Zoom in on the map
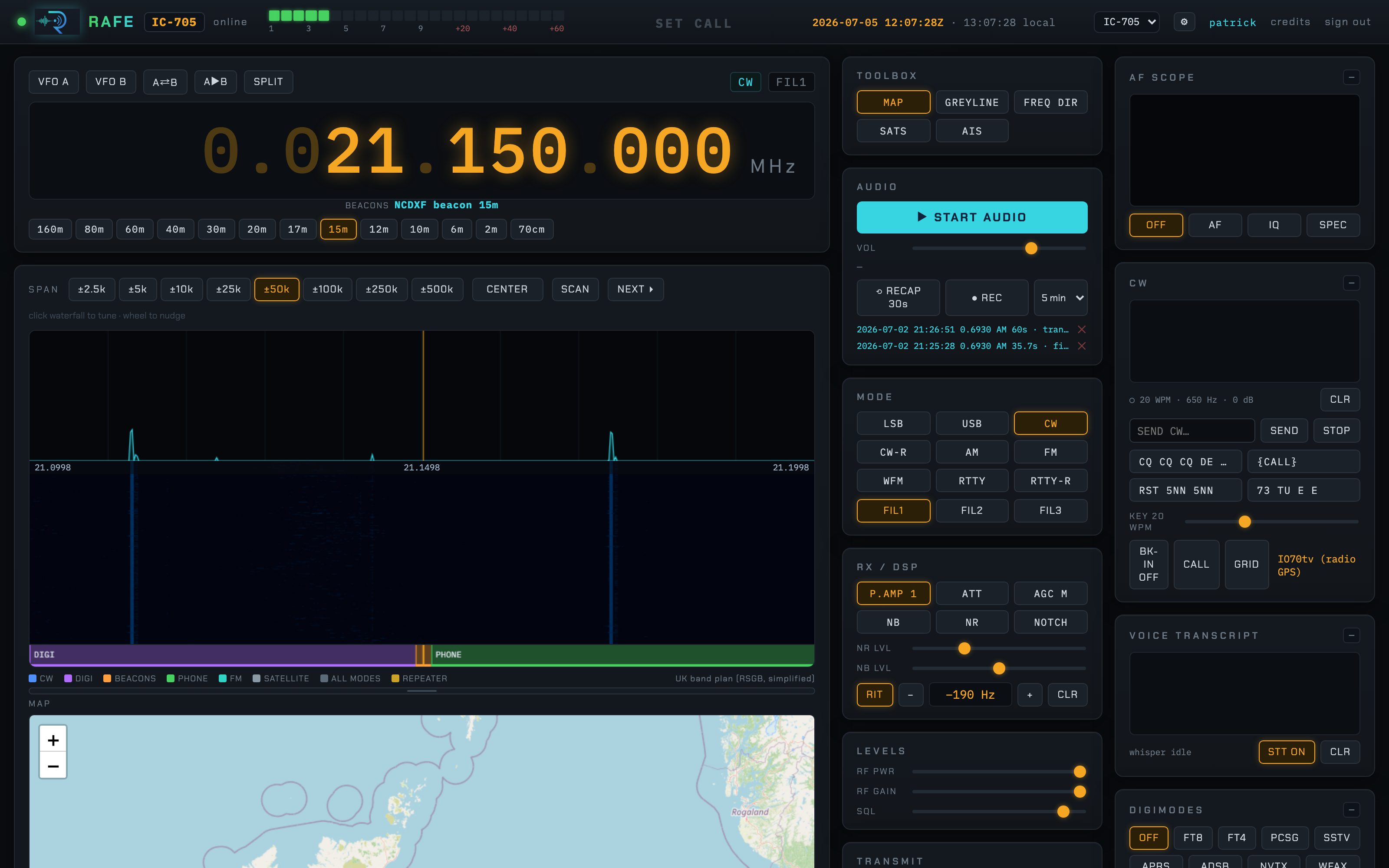The width and height of the screenshot is (1389, 868). point(53,740)
